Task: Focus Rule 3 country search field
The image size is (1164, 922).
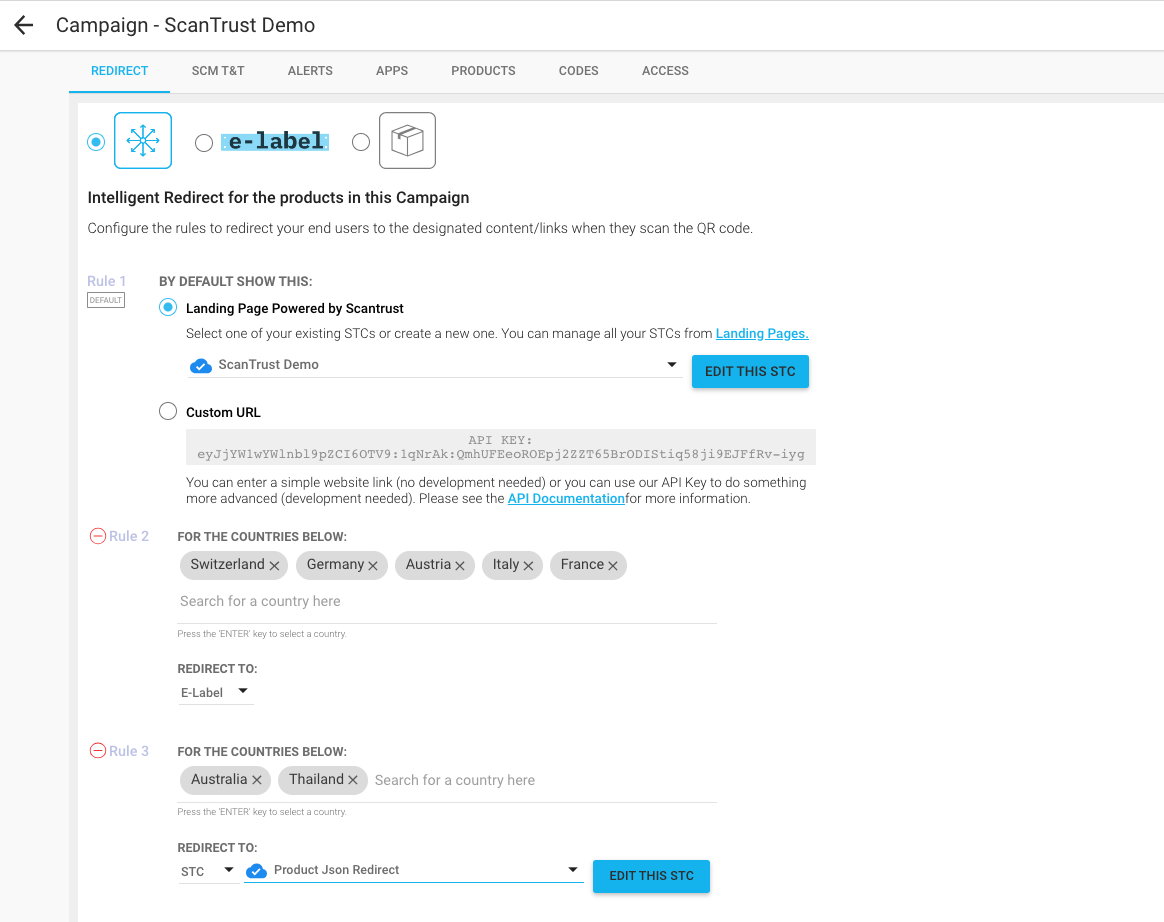Action: [x=544, y=780]
